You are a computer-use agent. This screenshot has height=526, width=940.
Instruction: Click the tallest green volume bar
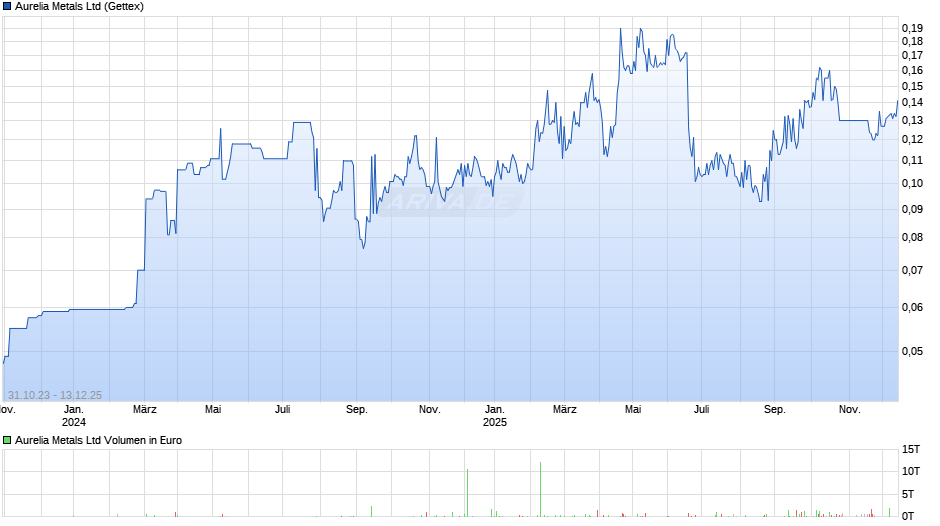tap(540, 489)
